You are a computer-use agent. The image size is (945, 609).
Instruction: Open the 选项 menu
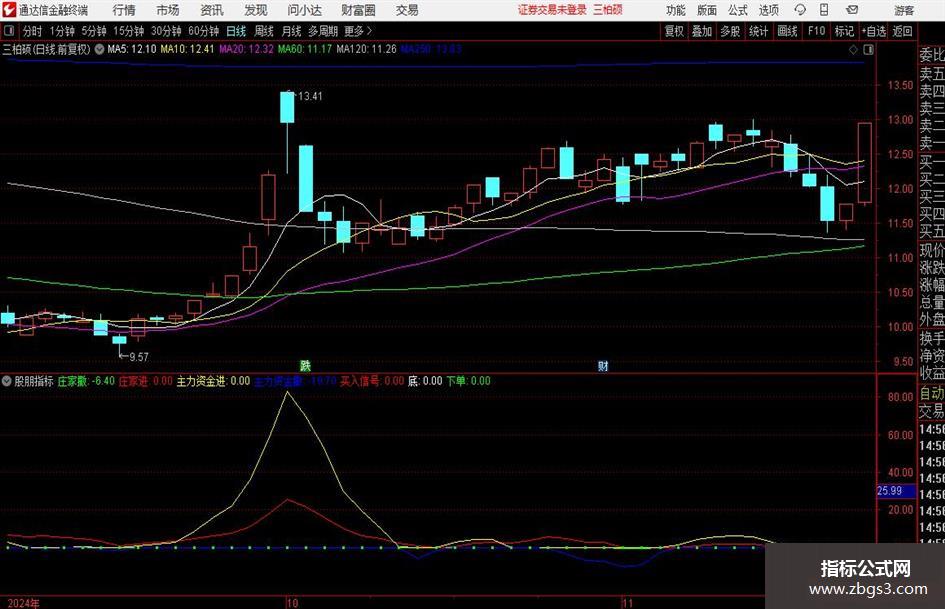[768, 10]
